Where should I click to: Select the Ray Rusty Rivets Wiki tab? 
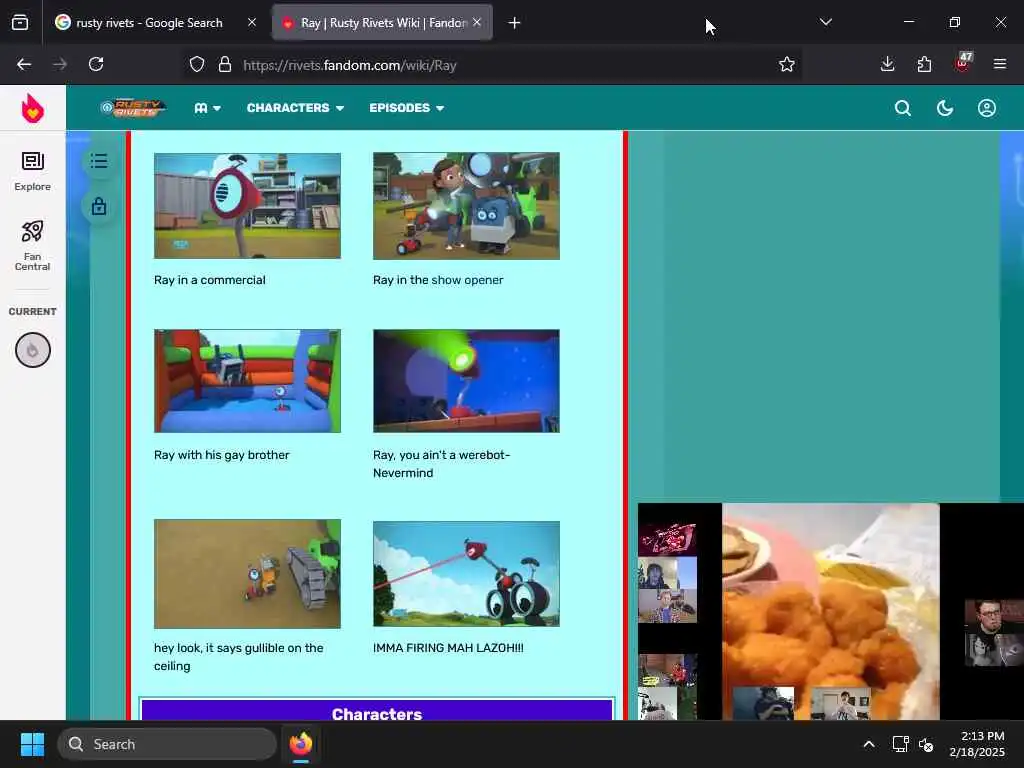point(382,23)
